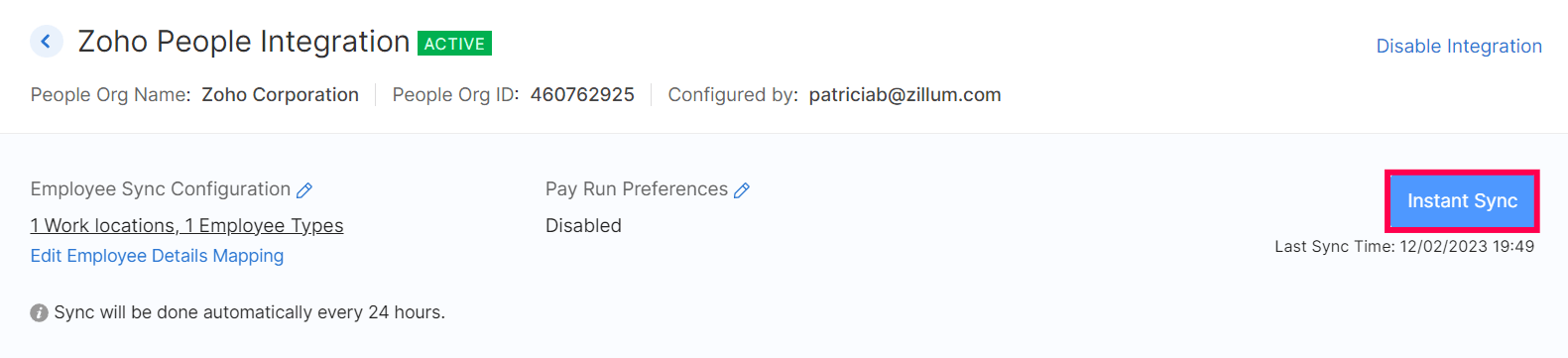Go back using the left arrow icon

pos(46,42)
